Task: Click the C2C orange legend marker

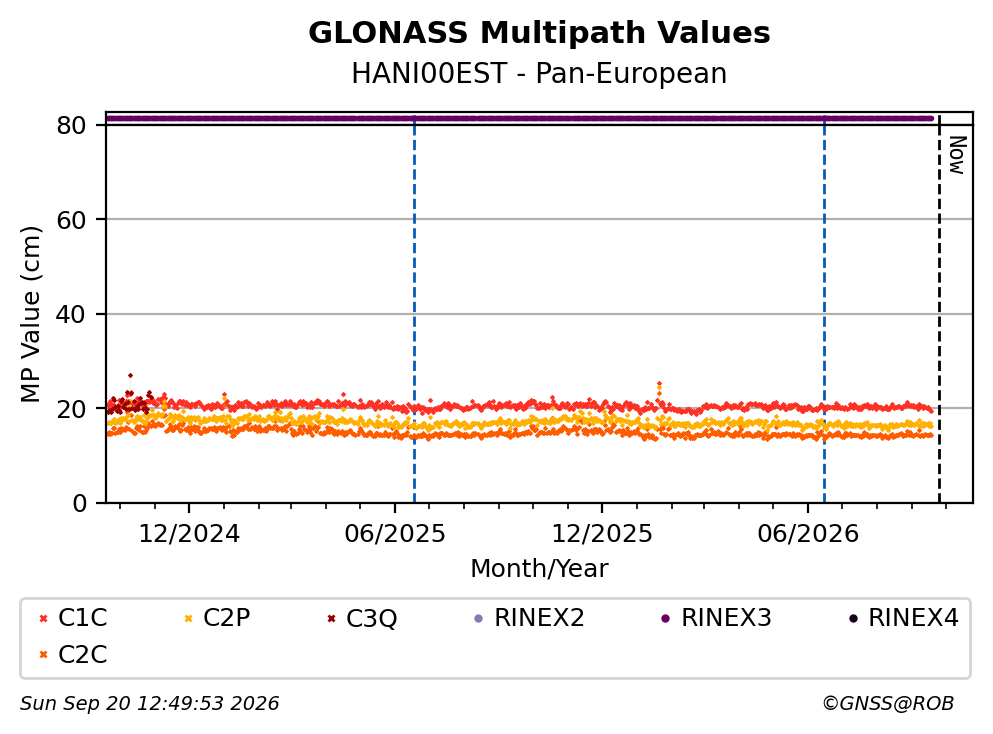Action: pos(44,655)
